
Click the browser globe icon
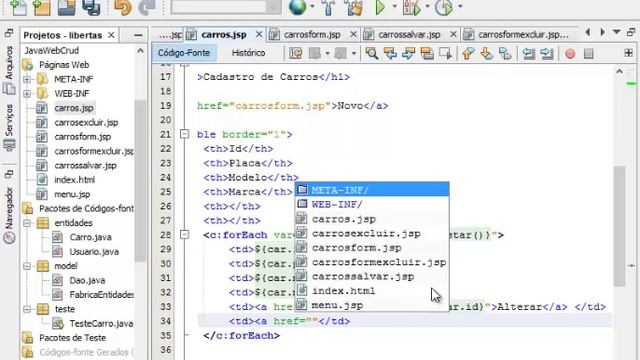tap(298, 7)
